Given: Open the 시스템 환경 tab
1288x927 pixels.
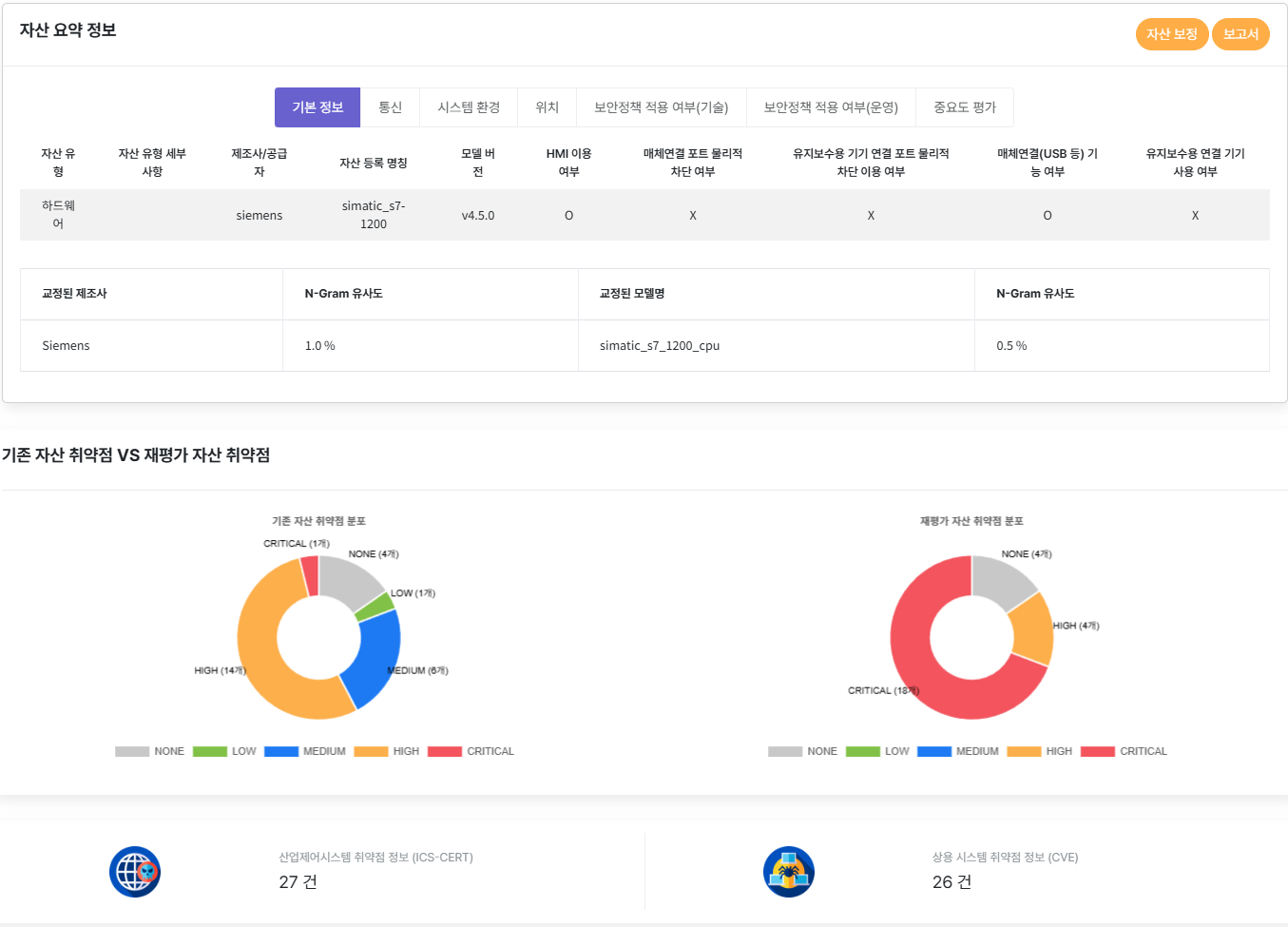Looking at the screenshot, I should point(469,107).
